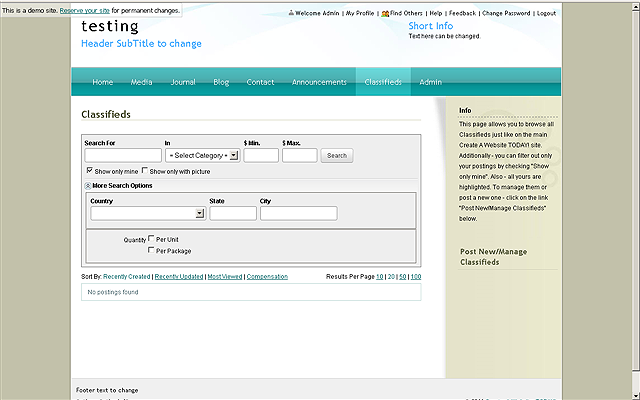Click the Welcome Admin user icon
This screenshot has height=400, width=640.
coord(291,14)
